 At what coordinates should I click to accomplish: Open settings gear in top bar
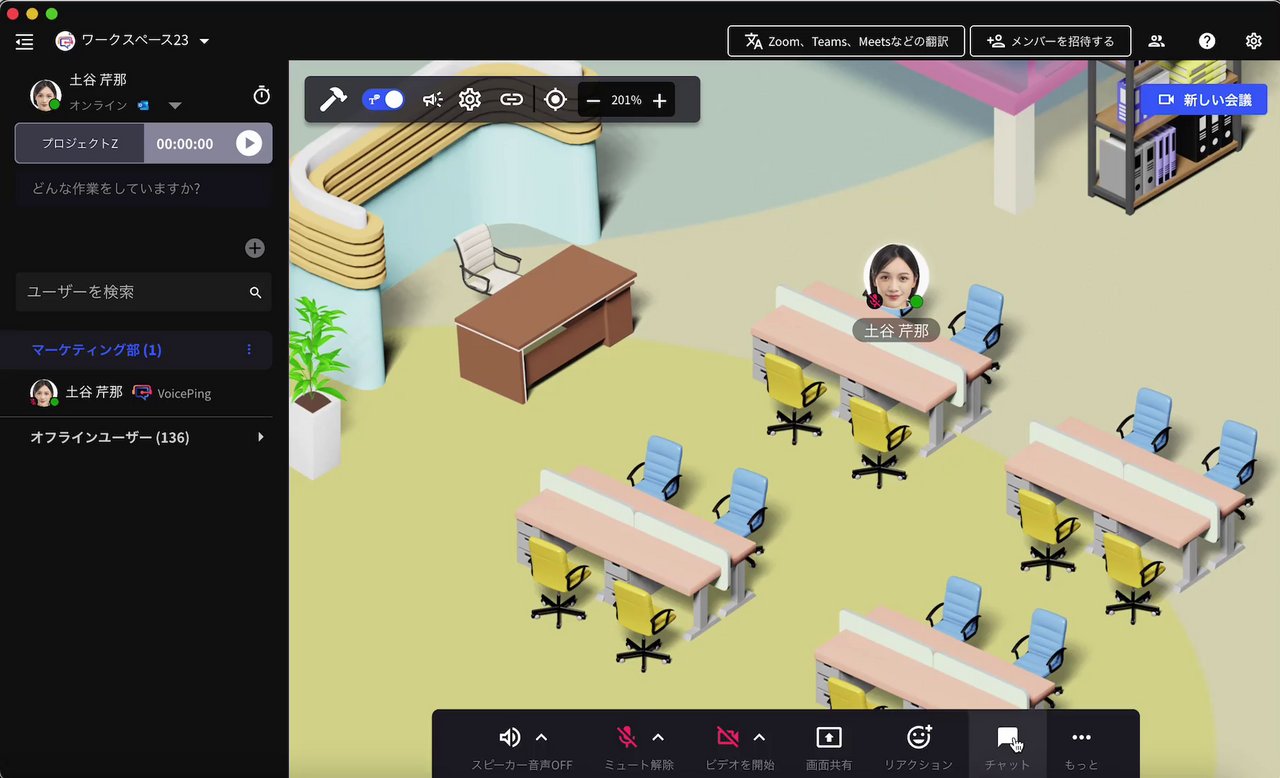1253,41
